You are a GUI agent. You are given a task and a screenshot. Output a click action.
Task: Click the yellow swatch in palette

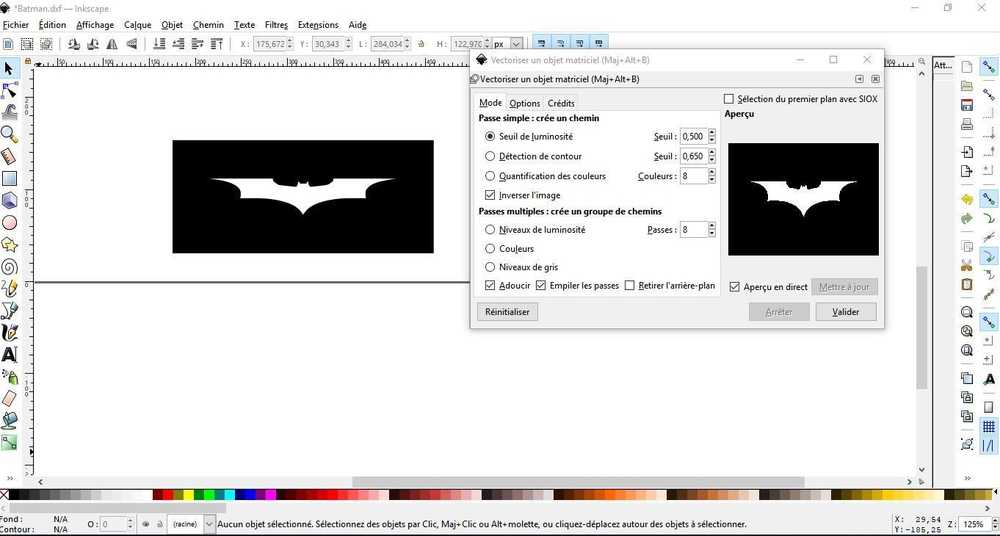tap(188, 495)
